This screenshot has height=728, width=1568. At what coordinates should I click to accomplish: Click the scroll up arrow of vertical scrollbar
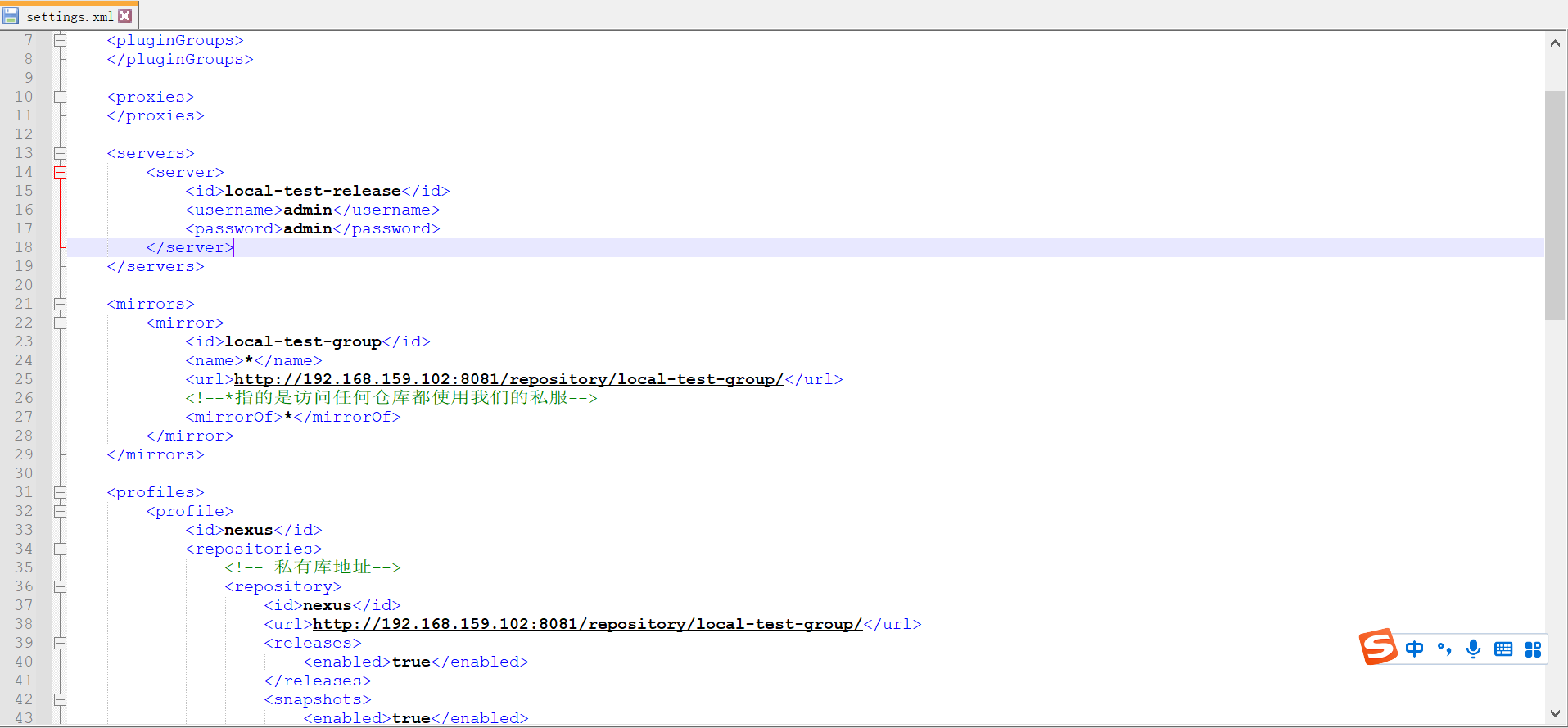point(1555,43)
